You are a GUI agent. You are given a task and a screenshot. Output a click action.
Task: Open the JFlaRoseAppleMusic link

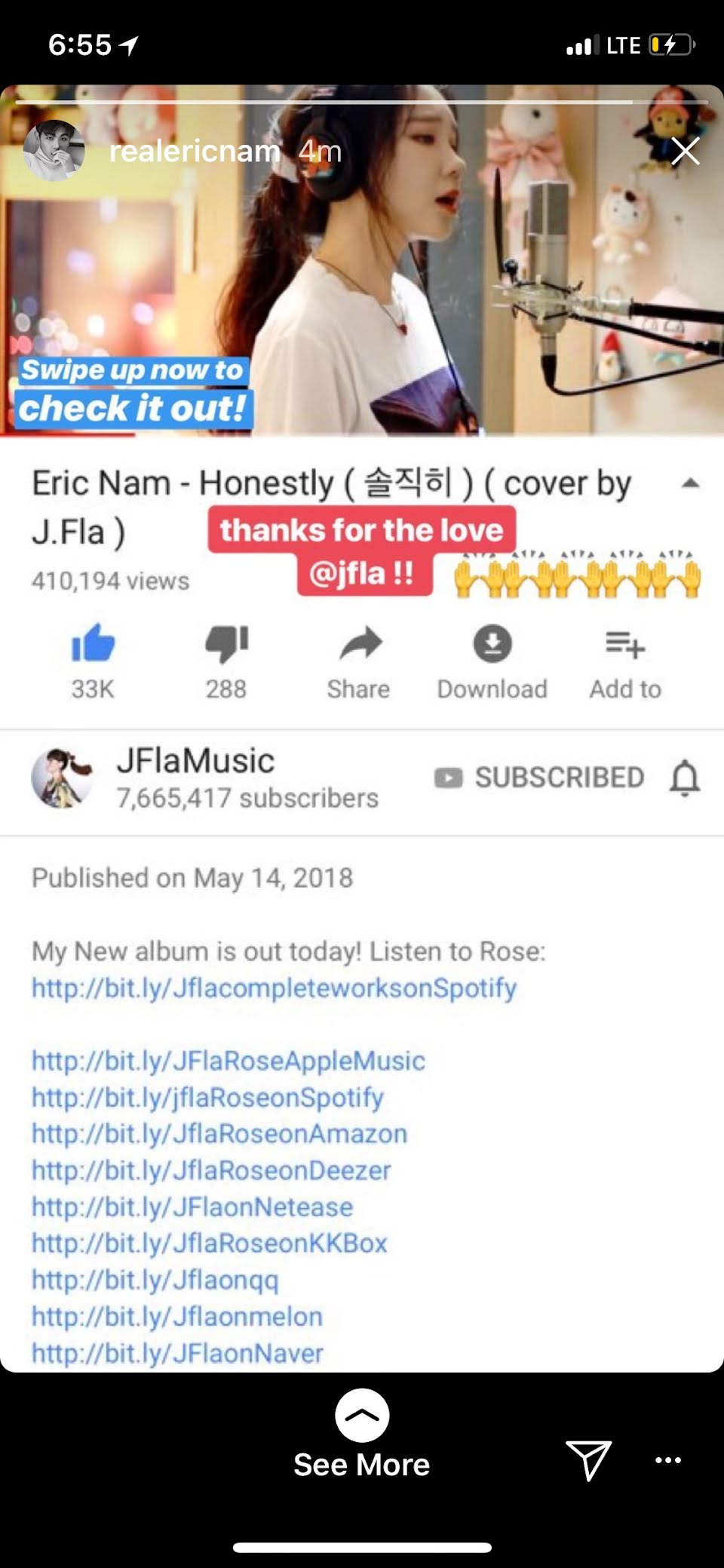229,1061
